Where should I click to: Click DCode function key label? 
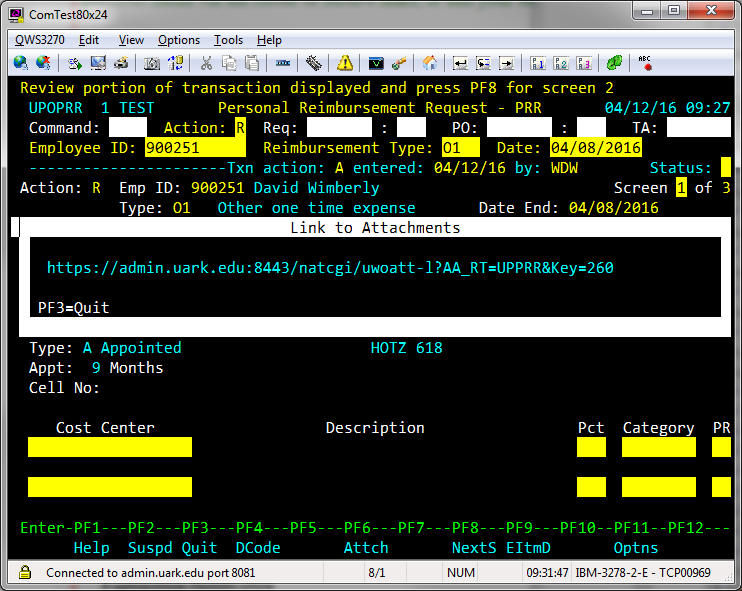[x=258, y=548]
